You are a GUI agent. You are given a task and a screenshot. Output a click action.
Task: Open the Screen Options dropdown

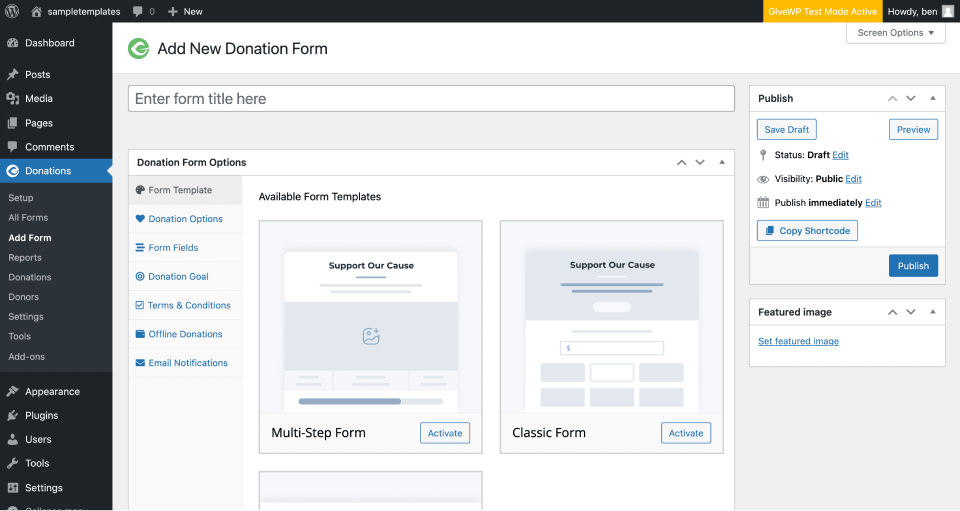896,33
